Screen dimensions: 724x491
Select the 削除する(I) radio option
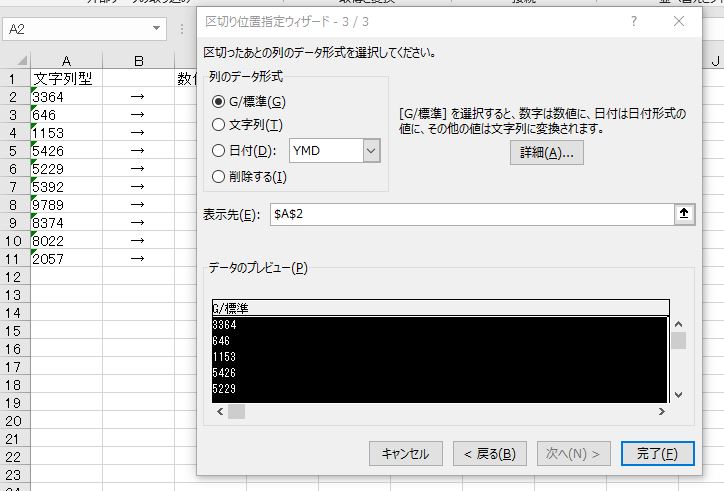(x=218, y=176)
